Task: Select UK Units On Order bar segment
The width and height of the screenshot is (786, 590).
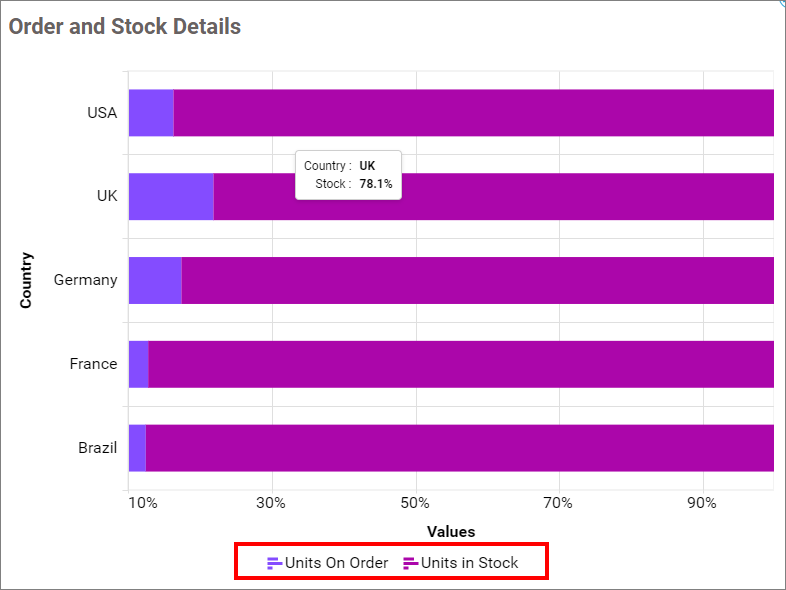Action: click(x=171, y=197)
